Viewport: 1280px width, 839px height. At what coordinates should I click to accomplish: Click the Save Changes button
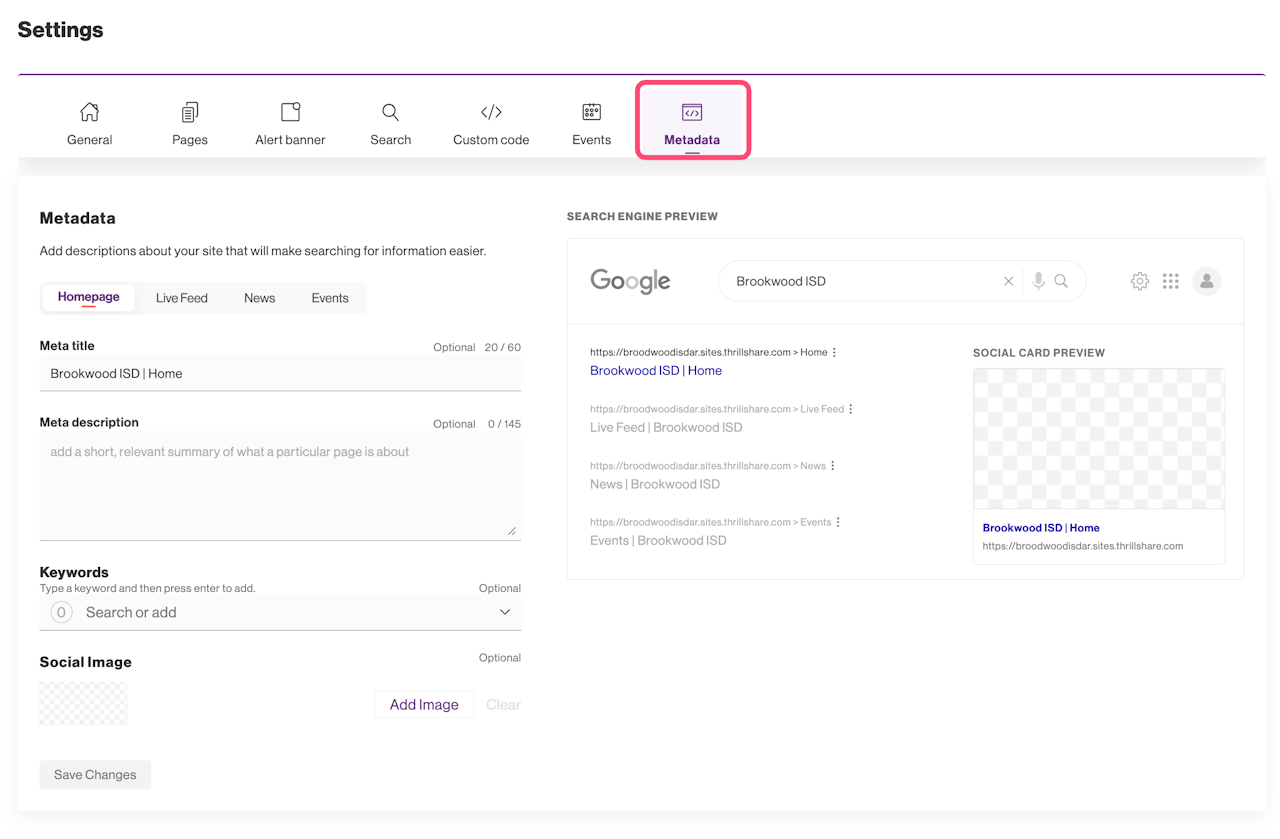(x=95, y=775)
